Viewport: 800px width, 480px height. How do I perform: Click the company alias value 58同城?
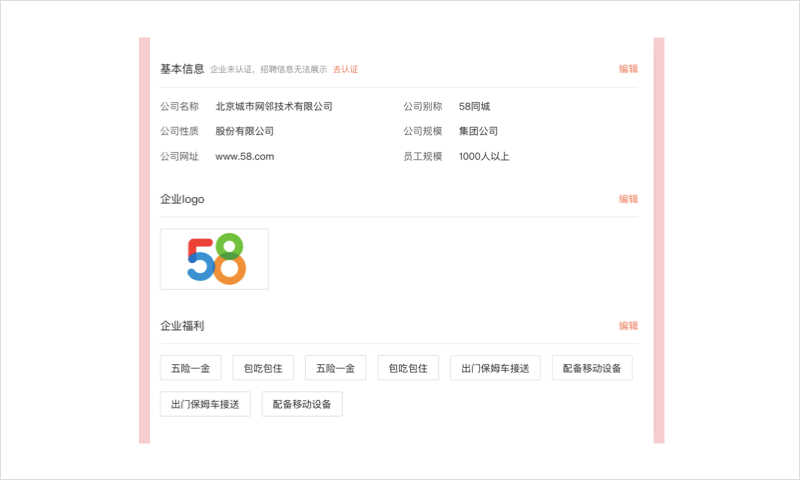(x=474, y=107)
